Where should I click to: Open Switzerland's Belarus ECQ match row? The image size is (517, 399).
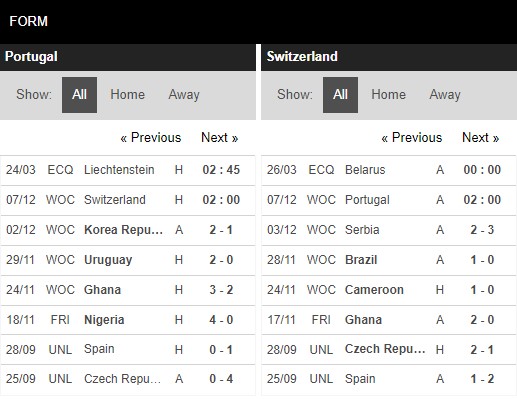pyautogui.click(x=389, y=170)
